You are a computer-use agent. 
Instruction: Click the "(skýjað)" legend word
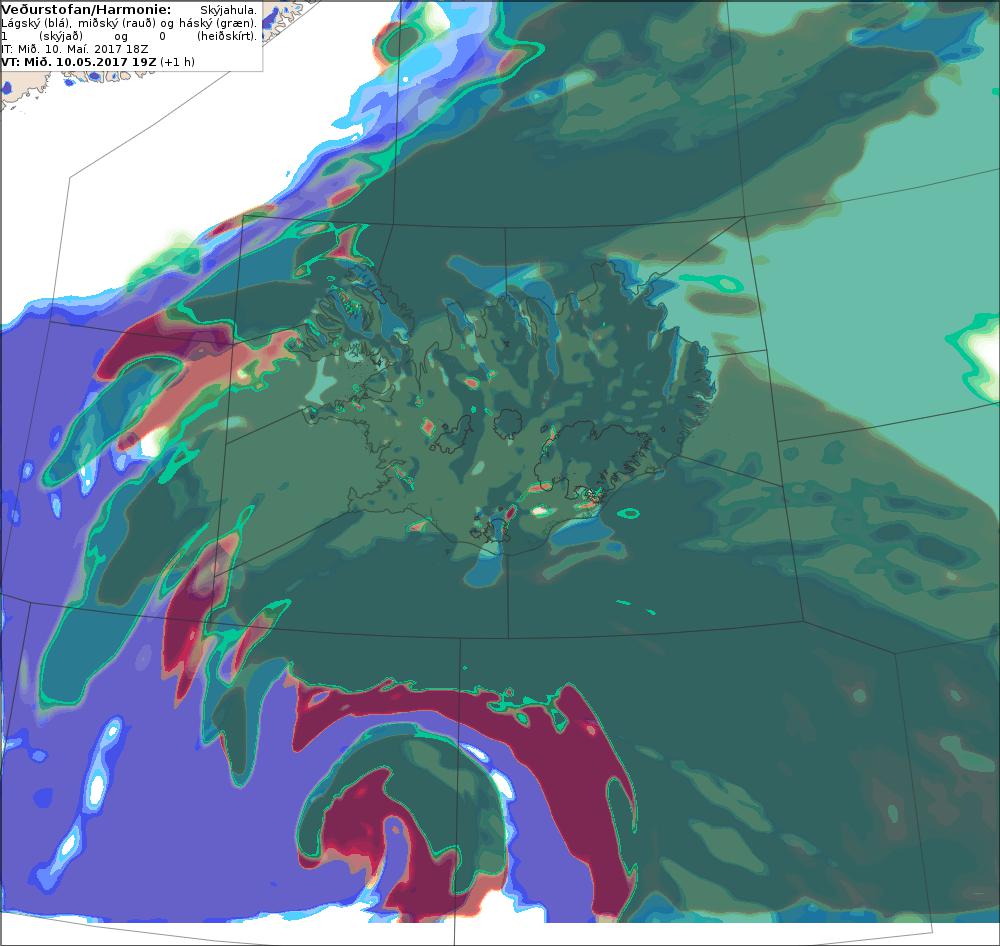(62, 36)
